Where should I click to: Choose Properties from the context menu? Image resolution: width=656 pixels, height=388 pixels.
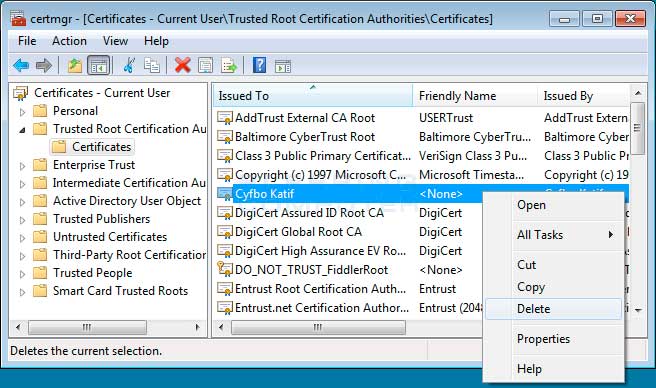pos(554,339)
